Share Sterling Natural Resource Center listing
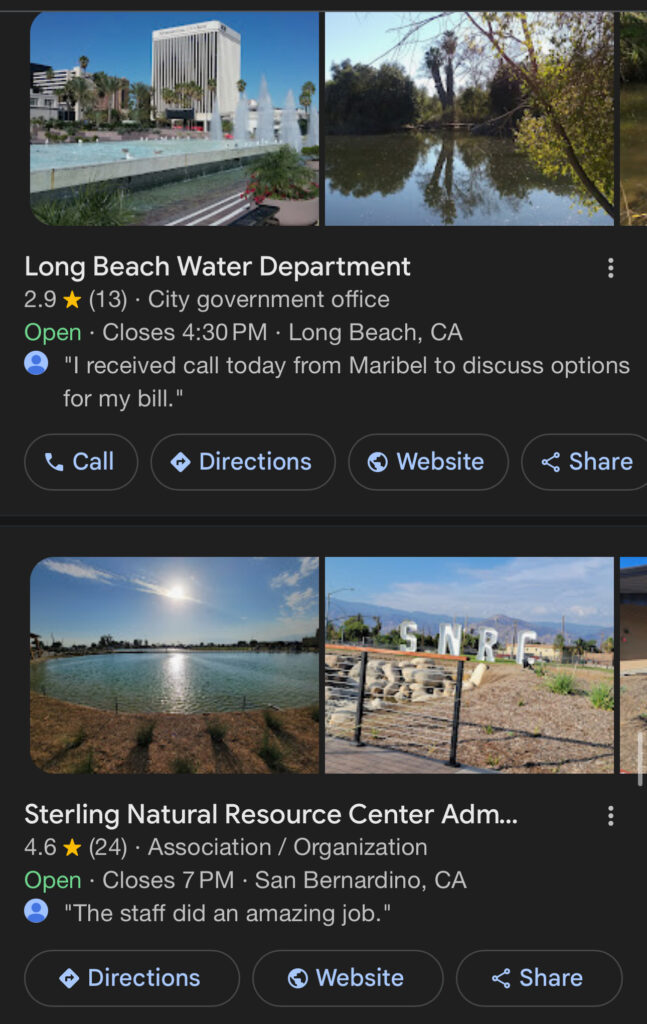 [538, 978]
